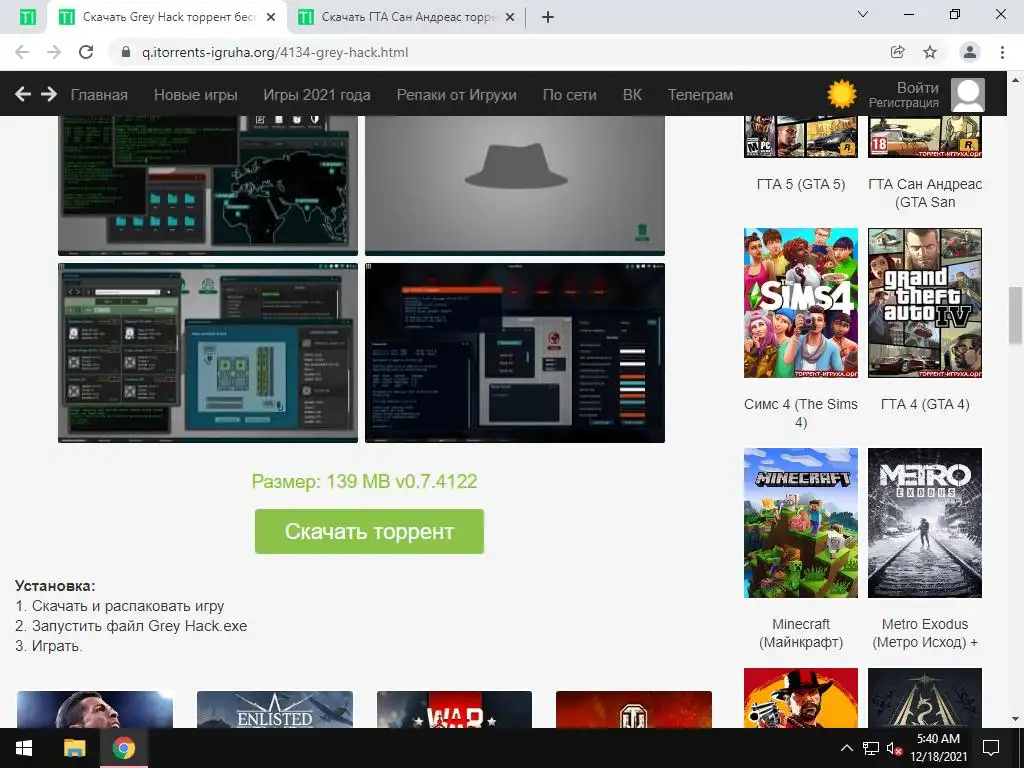Image resolution: width=1024 pixels, height=768 pixels.
Task: Switch to the first pinned tab
Action: coord(27,17)
